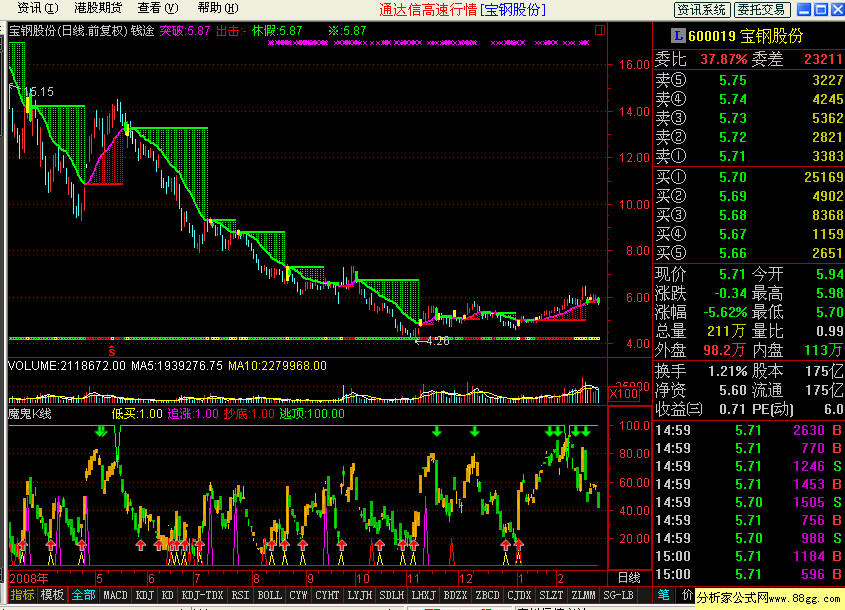Select the MACD indicator tab

pos(115,595)
